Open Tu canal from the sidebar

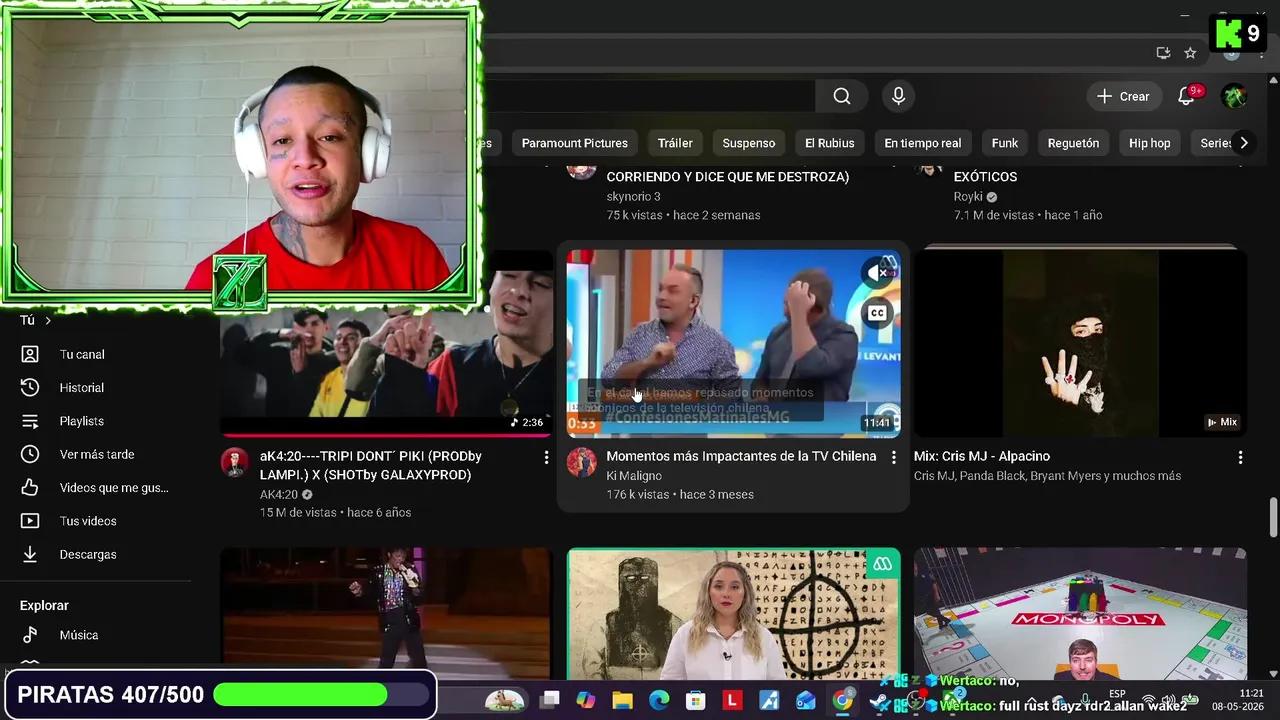tap(82, 354)
